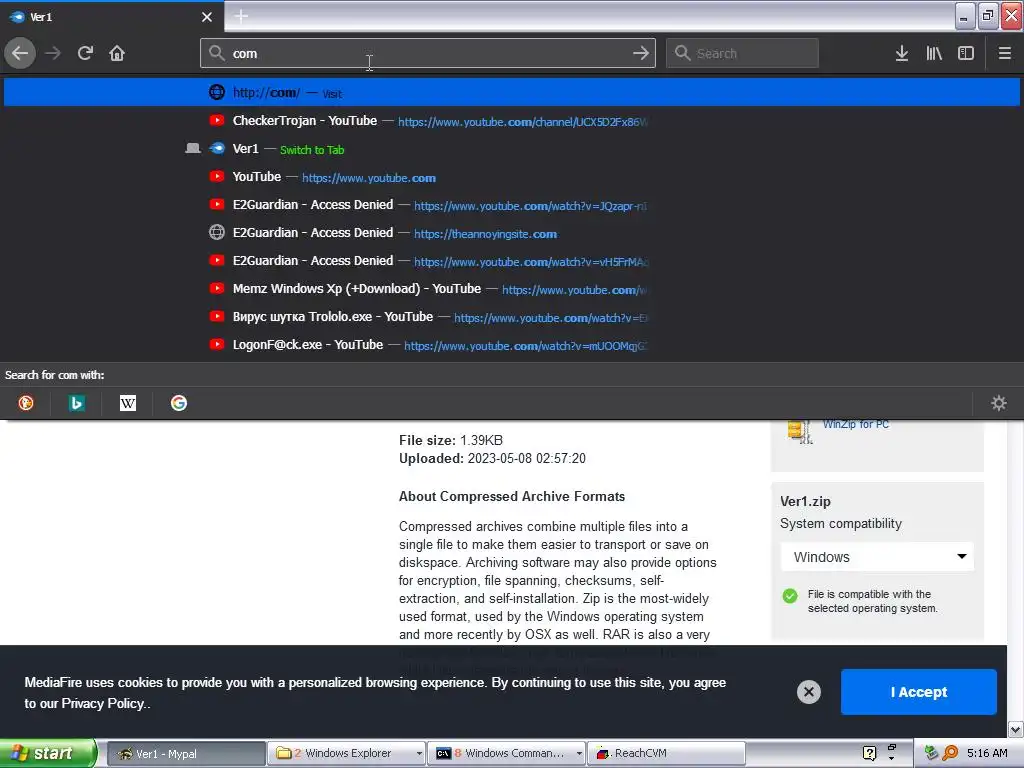Open the home page icon
1024x768 pixels.
tap(117, 53)
